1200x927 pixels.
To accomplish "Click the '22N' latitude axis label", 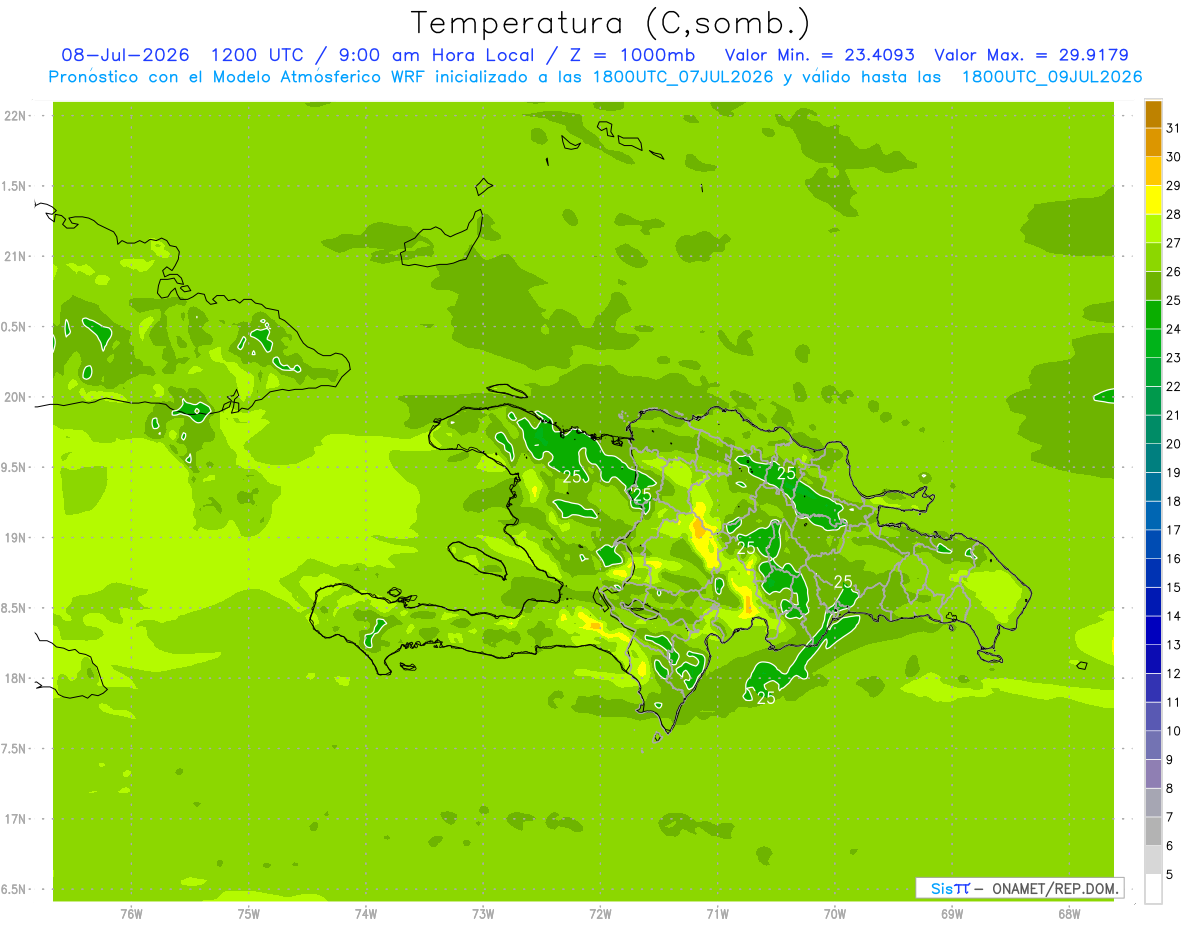I will point(15,115).
